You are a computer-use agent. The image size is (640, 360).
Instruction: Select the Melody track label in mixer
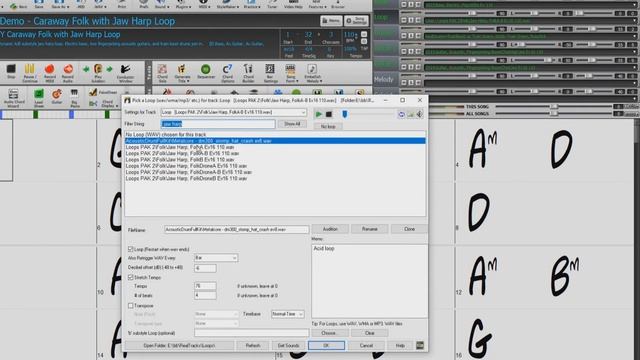tap(384, 80)
